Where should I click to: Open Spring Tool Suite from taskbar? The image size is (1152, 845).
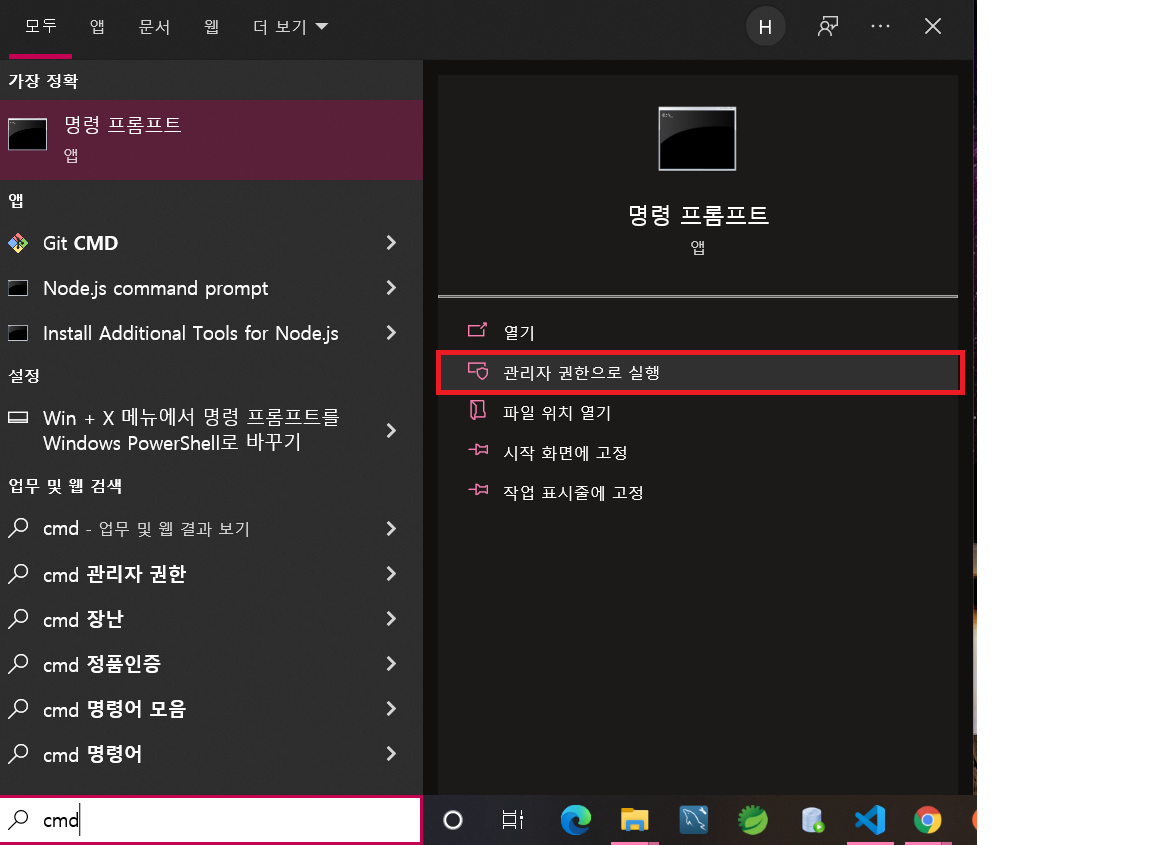pos(753,820)
